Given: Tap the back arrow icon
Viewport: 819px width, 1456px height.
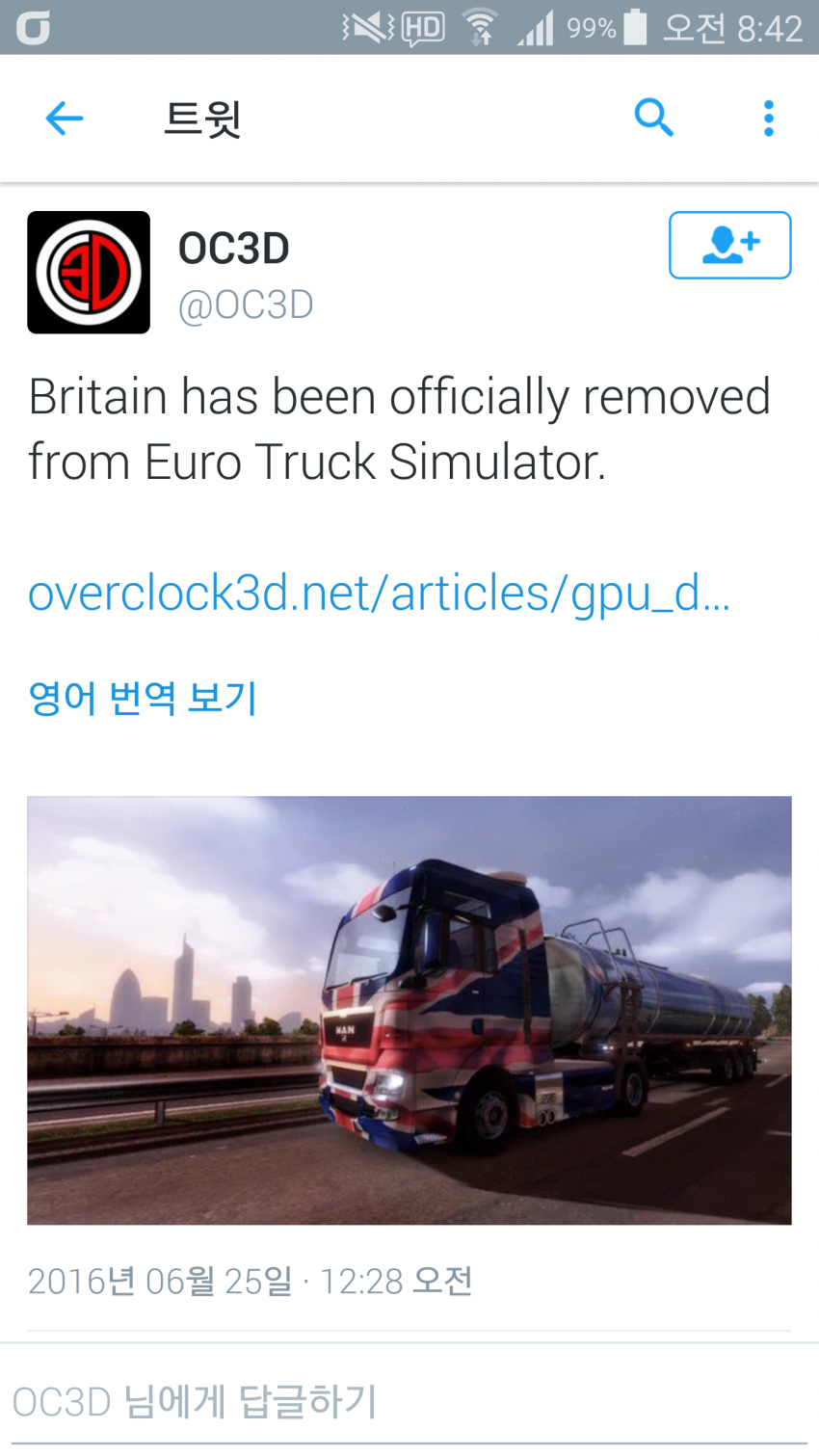Looking at the screenshot, I should click(x=65, y=119).
